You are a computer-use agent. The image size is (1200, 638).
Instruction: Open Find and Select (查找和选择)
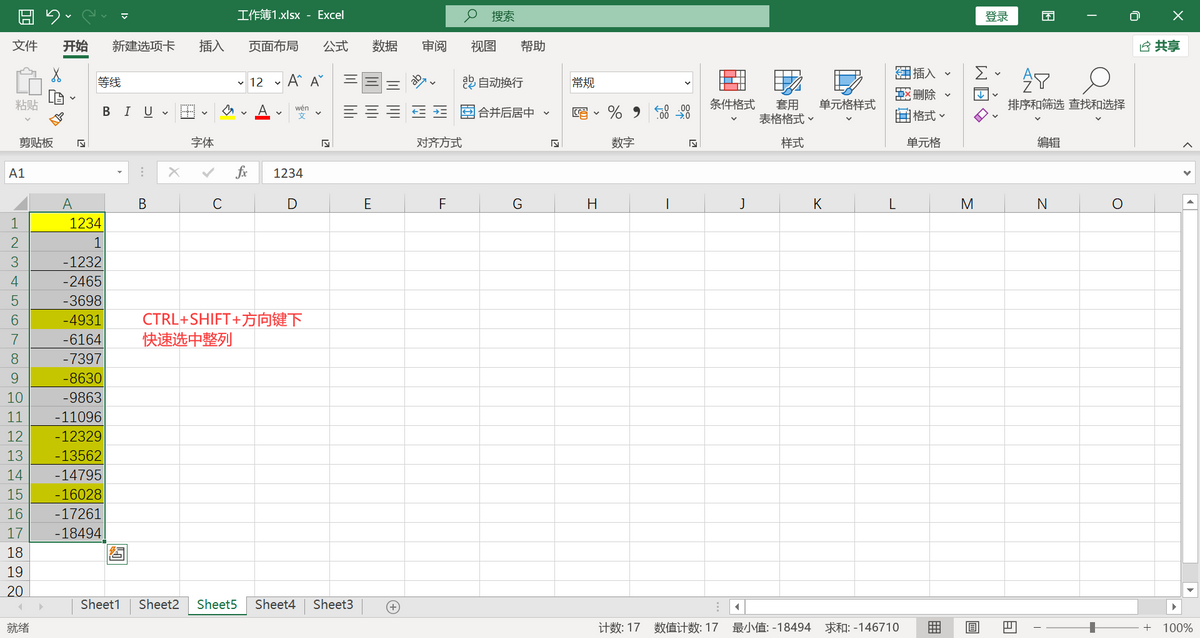point(1096,96)
